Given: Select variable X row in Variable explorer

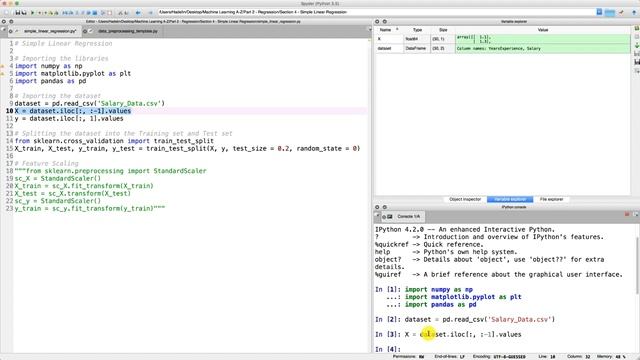Looking at the screenshot, I should (x=502, y=39).
